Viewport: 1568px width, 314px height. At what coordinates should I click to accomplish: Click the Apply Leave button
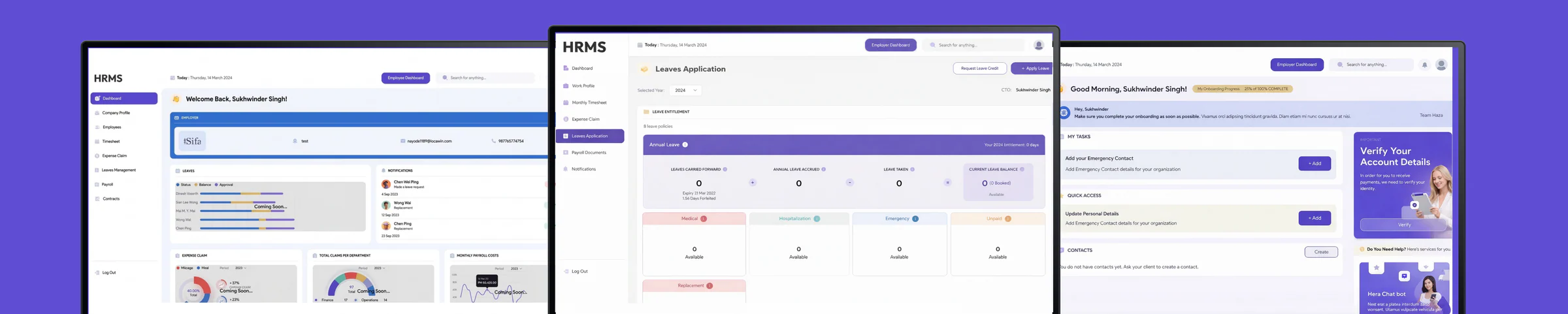pyautogui.click(x=1033, y=69)
